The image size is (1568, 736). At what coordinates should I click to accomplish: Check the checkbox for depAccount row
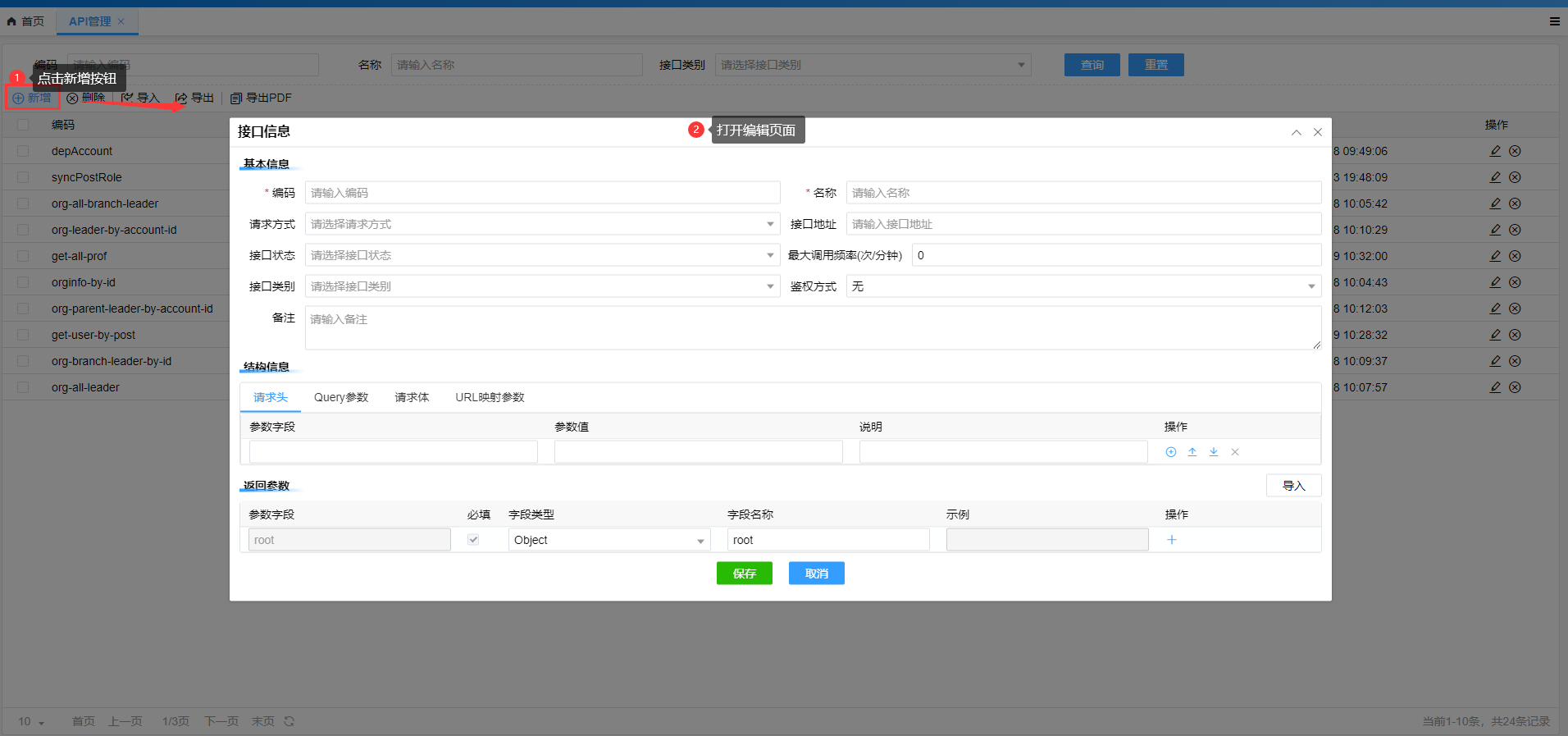tap(23, 151)
